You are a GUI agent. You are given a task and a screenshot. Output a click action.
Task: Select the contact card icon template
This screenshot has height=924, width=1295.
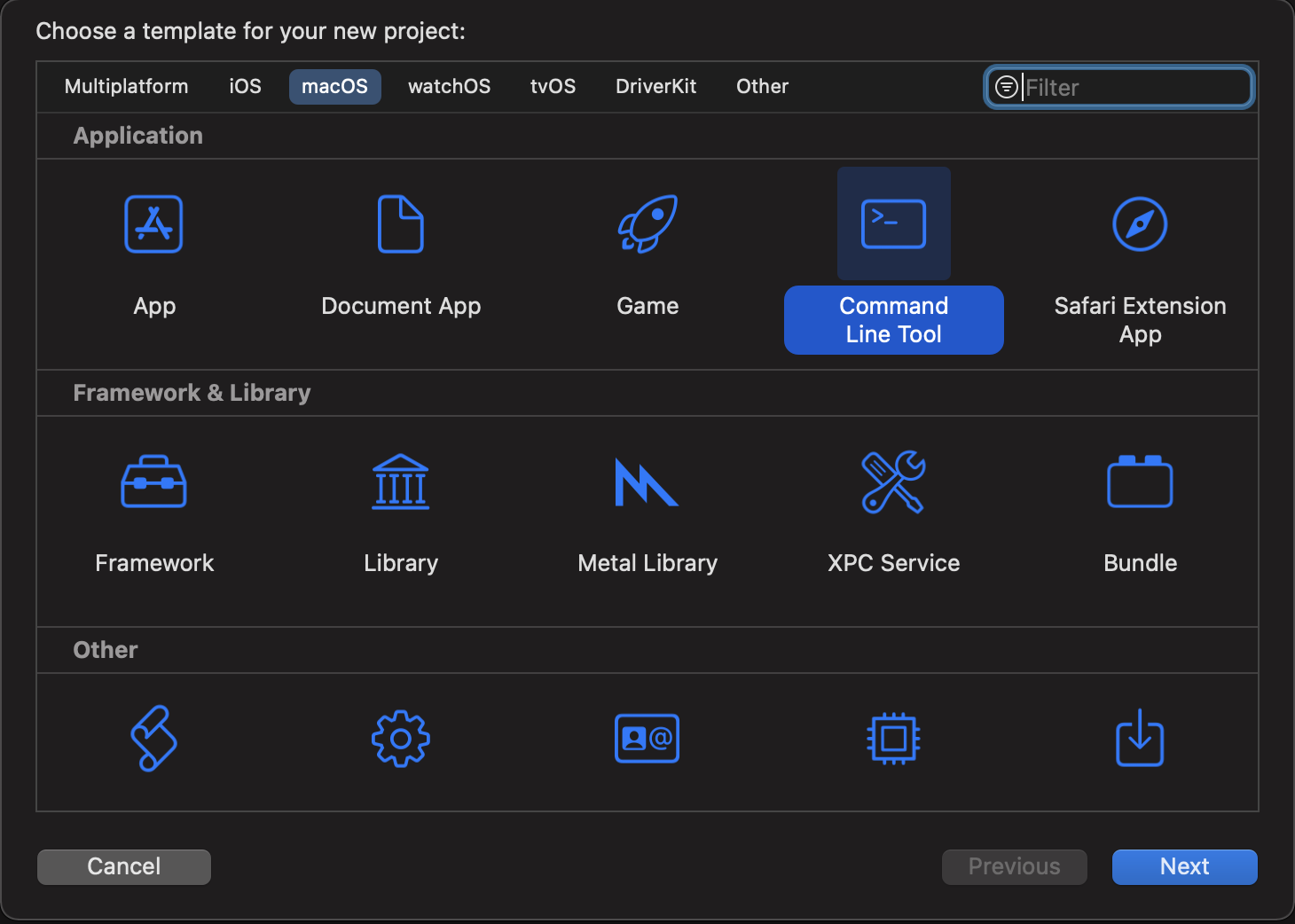click(647, 739)
